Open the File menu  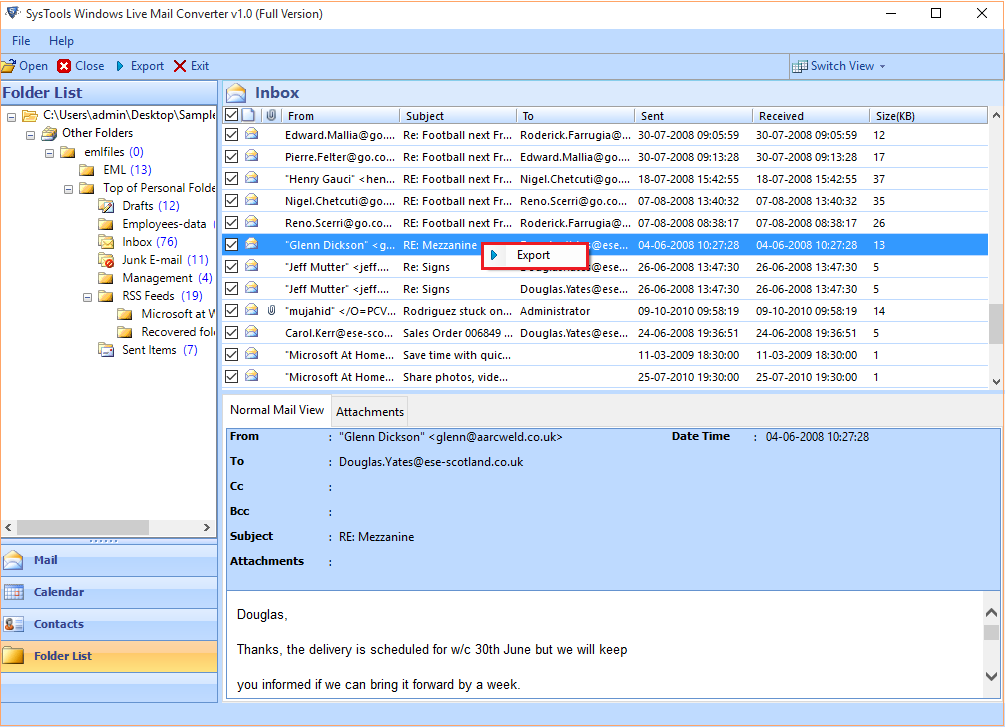tap(21, 40)
